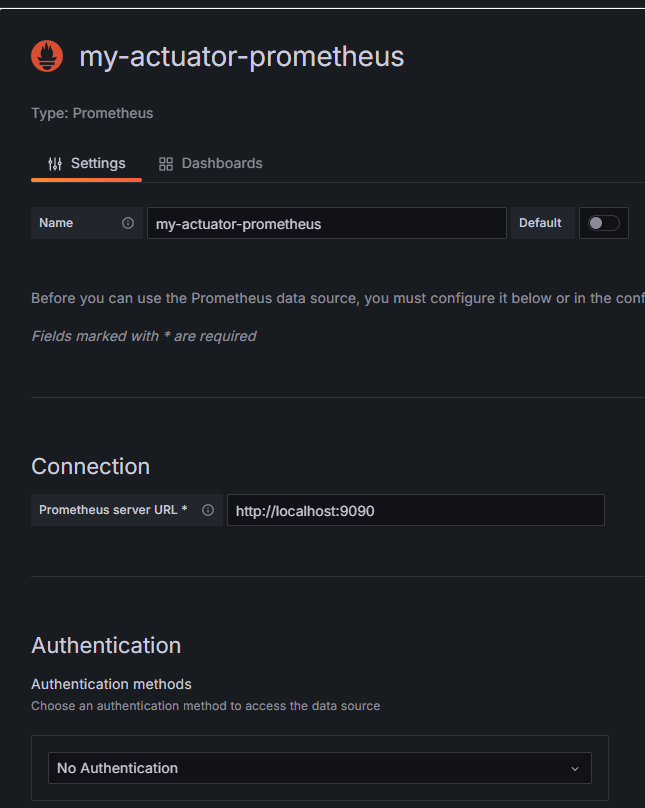
Task: Toggle the Default data source switch
Action: [x=603, y=223]
